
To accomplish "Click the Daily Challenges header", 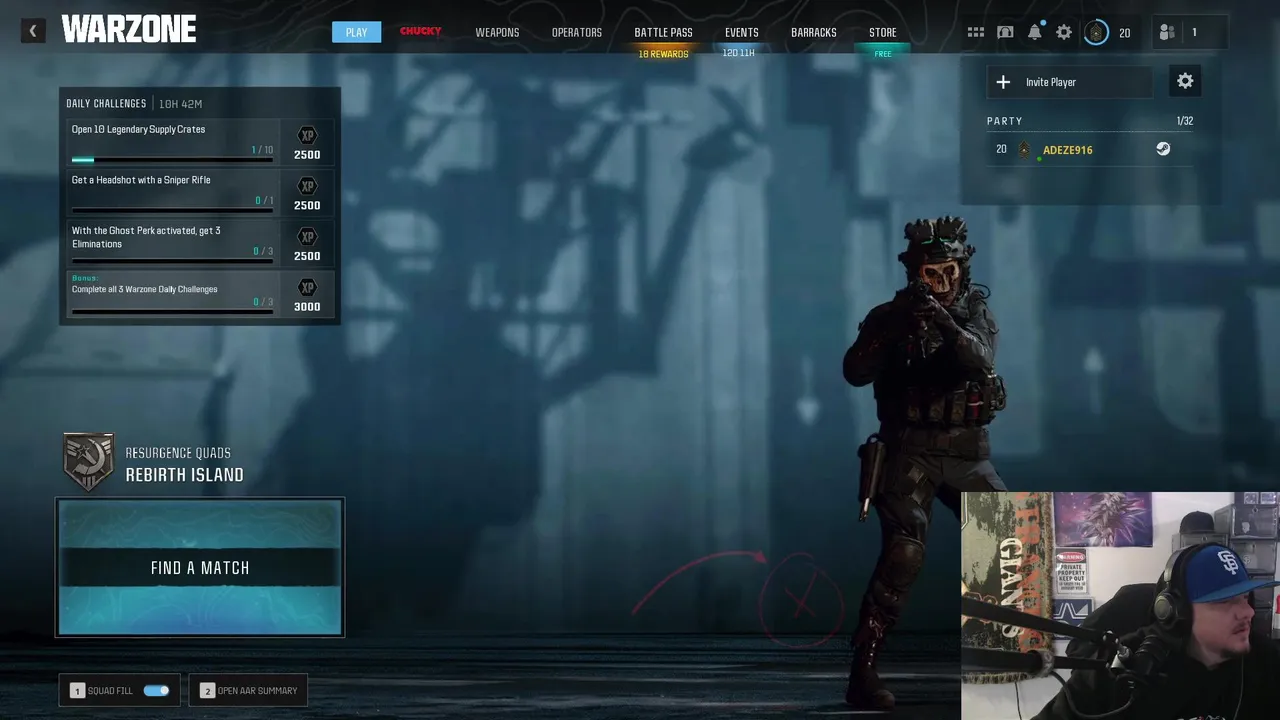I will point(106,103).
